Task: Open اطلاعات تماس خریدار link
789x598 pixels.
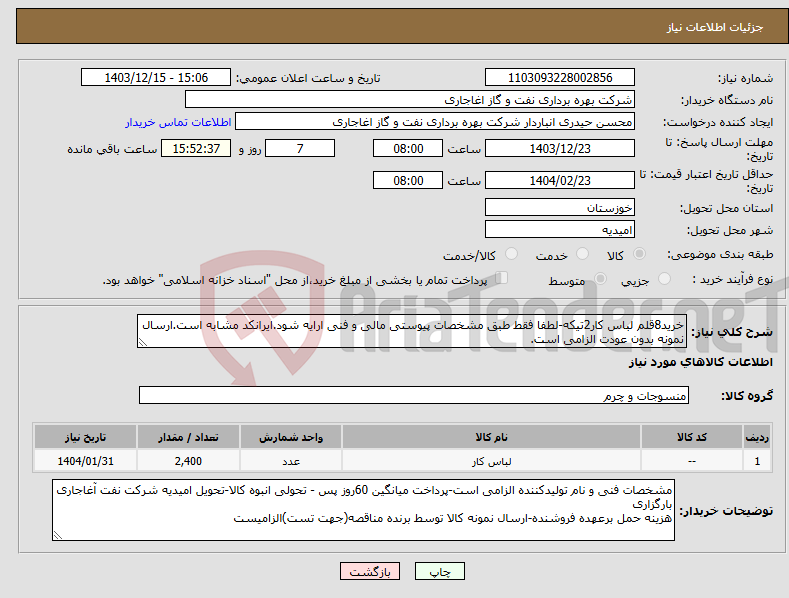Action: (178, 122)
